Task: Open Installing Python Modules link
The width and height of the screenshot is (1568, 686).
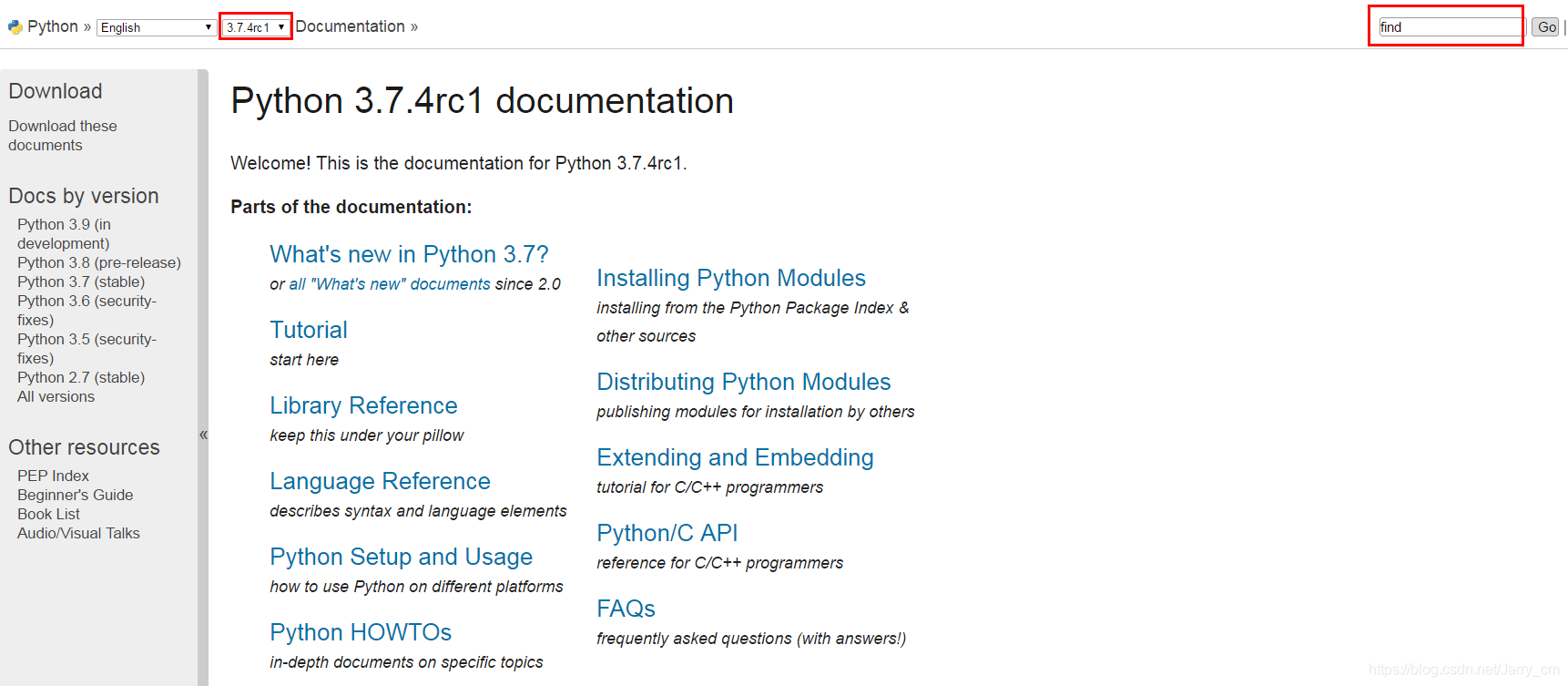Action: (x=731, y=278)
